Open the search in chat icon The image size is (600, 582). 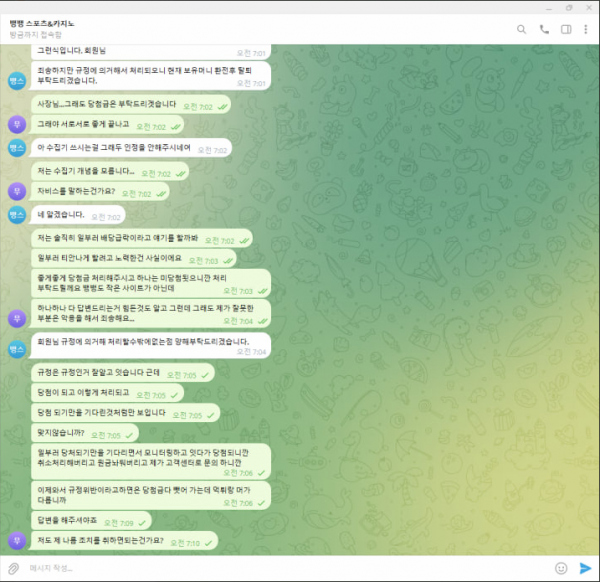[x=521, y=29]
